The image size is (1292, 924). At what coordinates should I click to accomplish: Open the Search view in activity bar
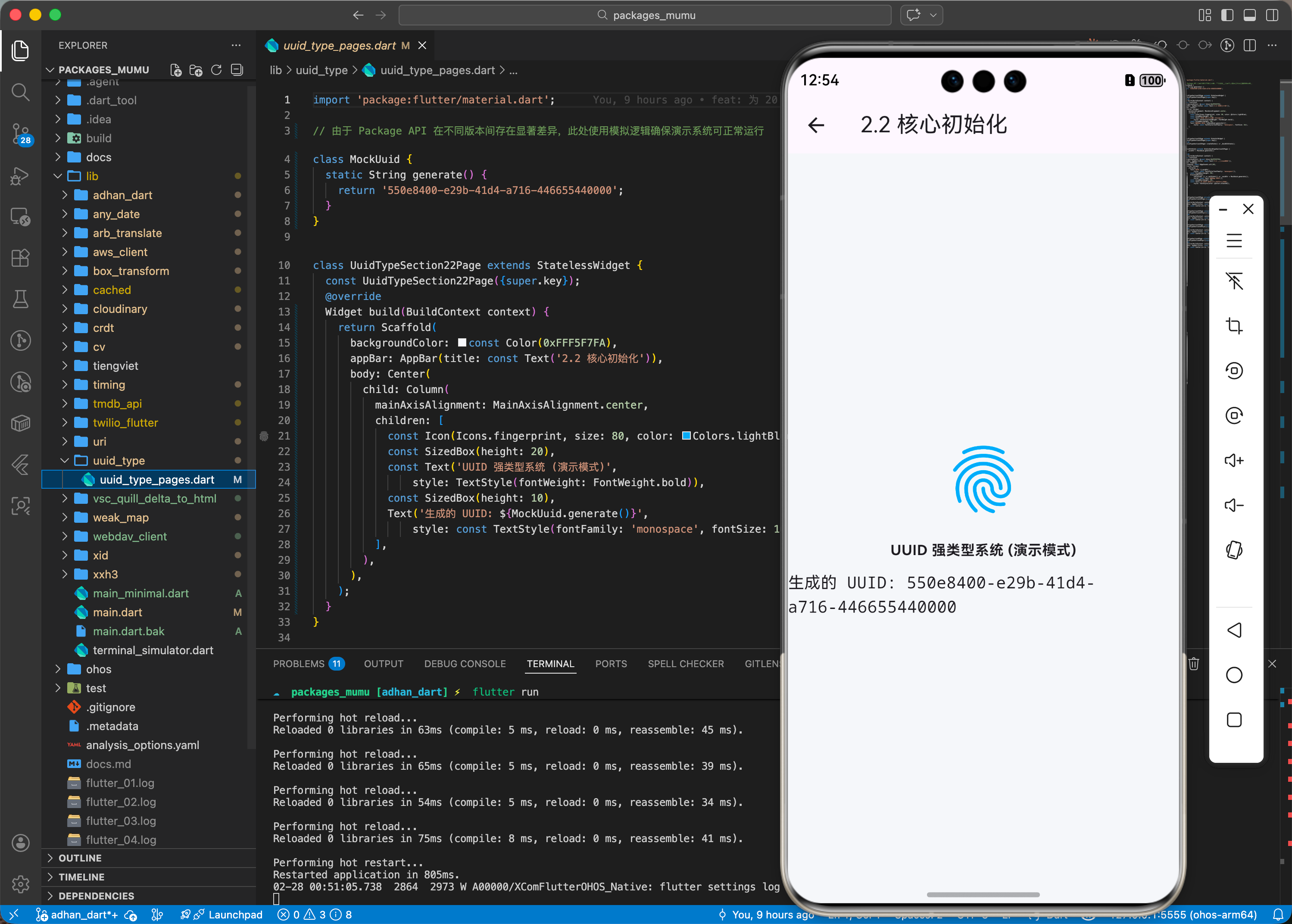point(21,92)
